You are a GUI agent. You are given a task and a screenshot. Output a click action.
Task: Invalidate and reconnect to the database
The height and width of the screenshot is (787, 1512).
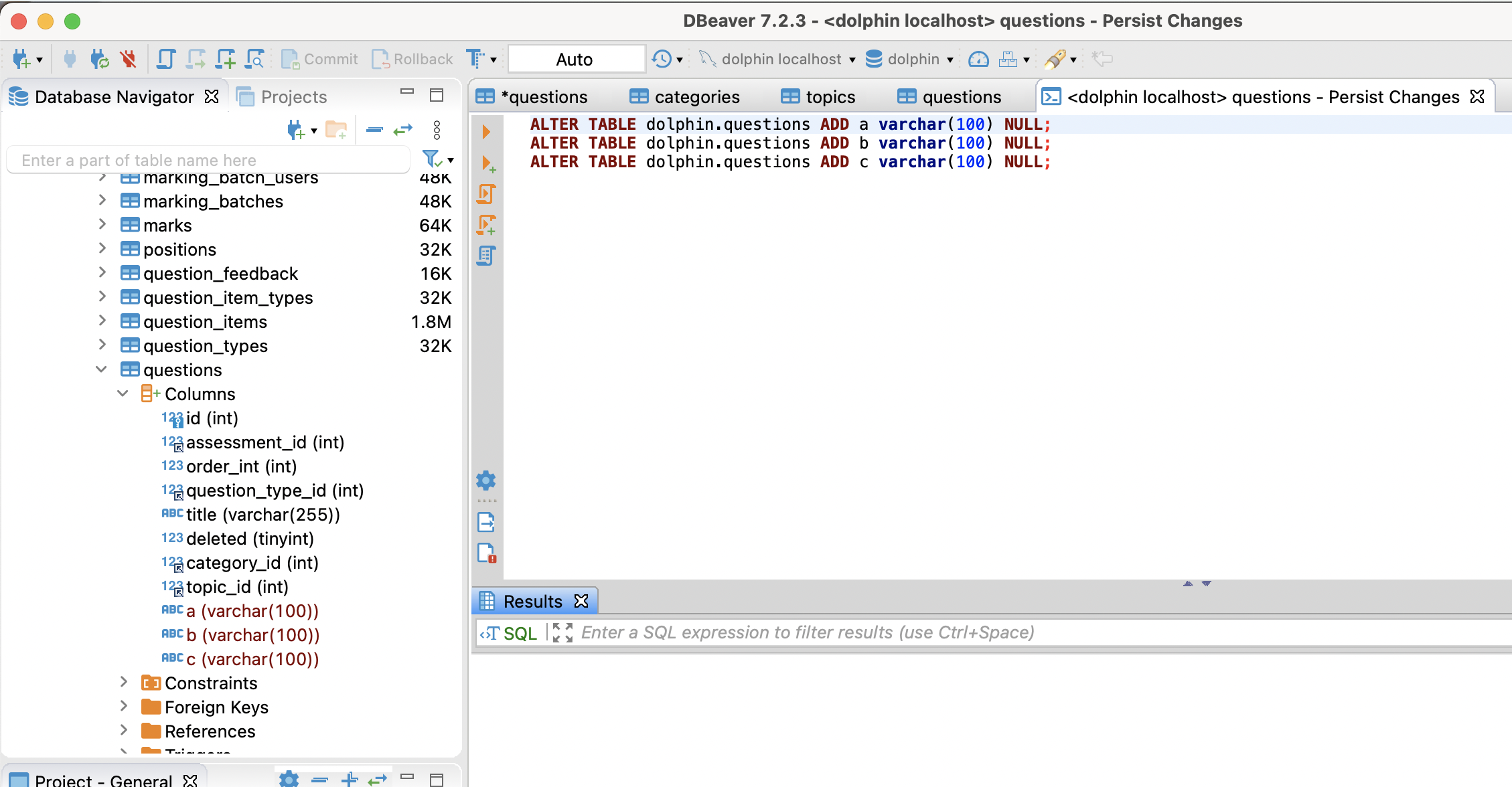tap(100, 58)
